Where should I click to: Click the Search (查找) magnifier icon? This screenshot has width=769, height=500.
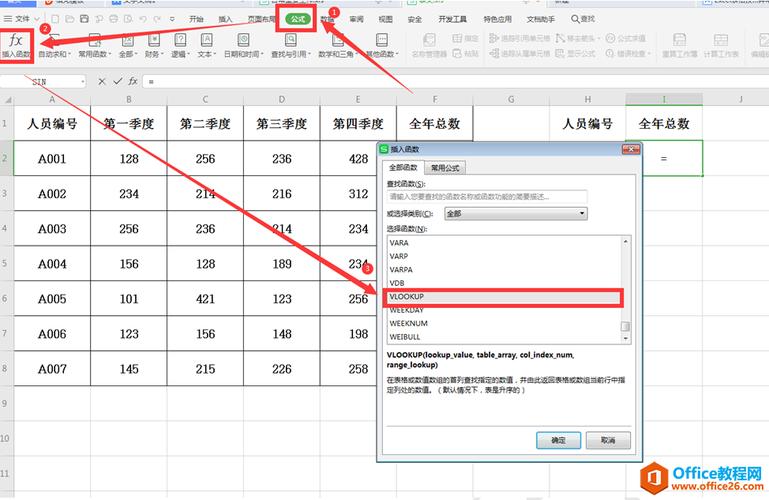[x=575, y=19]
